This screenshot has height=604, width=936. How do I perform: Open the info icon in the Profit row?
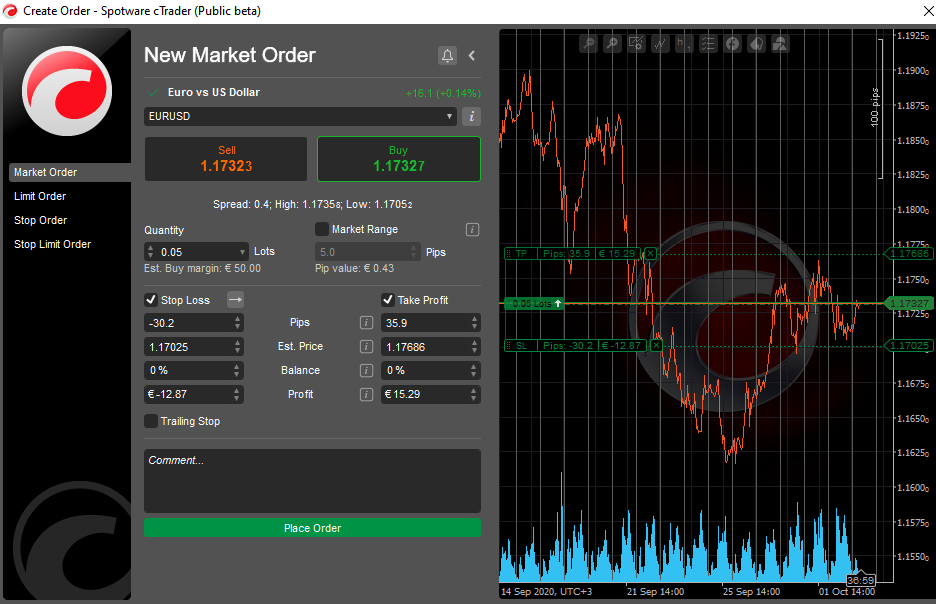[x=367, y=395]
